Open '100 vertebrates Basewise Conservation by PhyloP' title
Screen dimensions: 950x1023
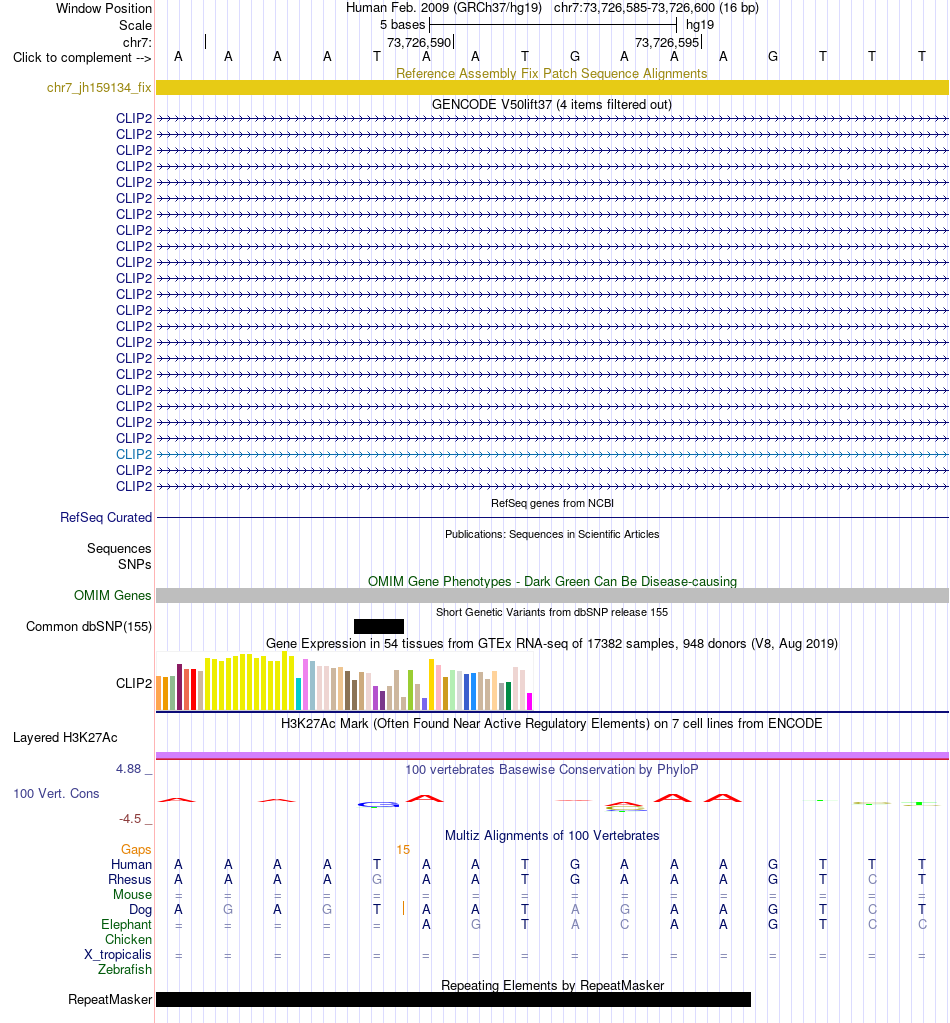pyautogui.click(x=552, y=769)
